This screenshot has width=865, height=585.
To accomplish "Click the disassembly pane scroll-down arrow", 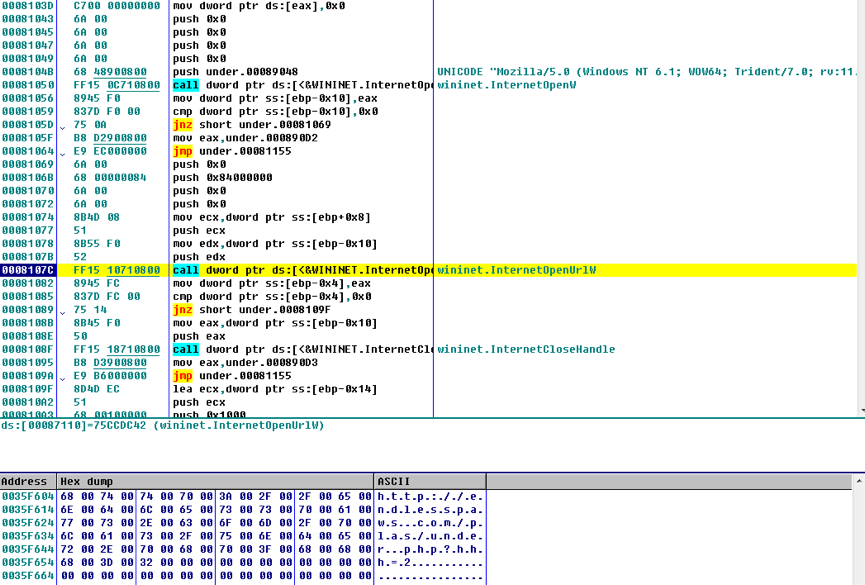I will pos(861,411).
